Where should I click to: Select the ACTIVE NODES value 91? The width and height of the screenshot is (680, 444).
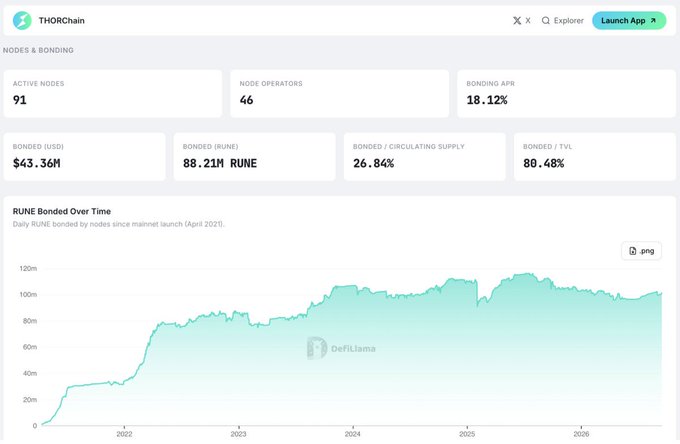pyautogui.click(x=20, y=100)
